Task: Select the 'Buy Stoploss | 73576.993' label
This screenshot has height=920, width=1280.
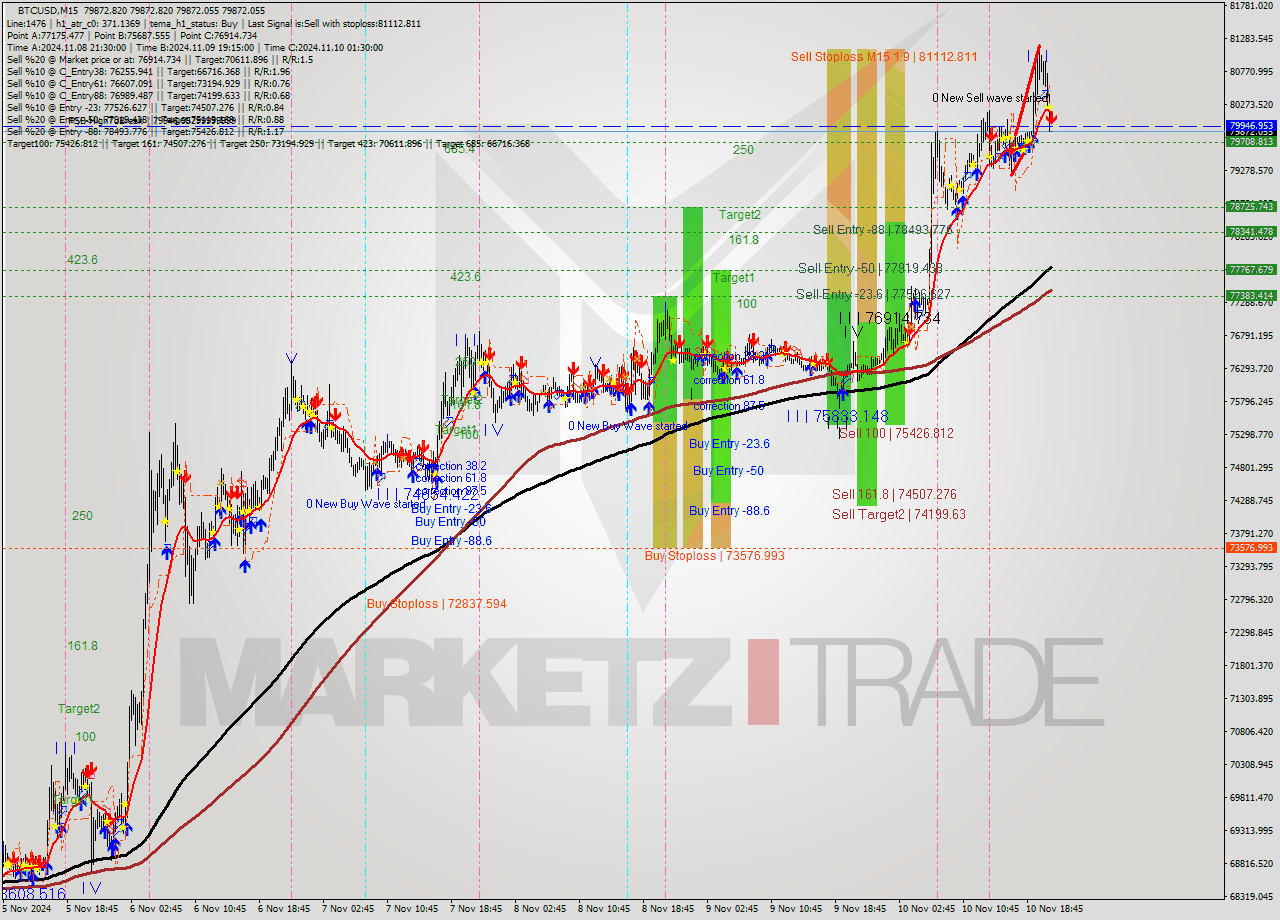Action: 714,555
